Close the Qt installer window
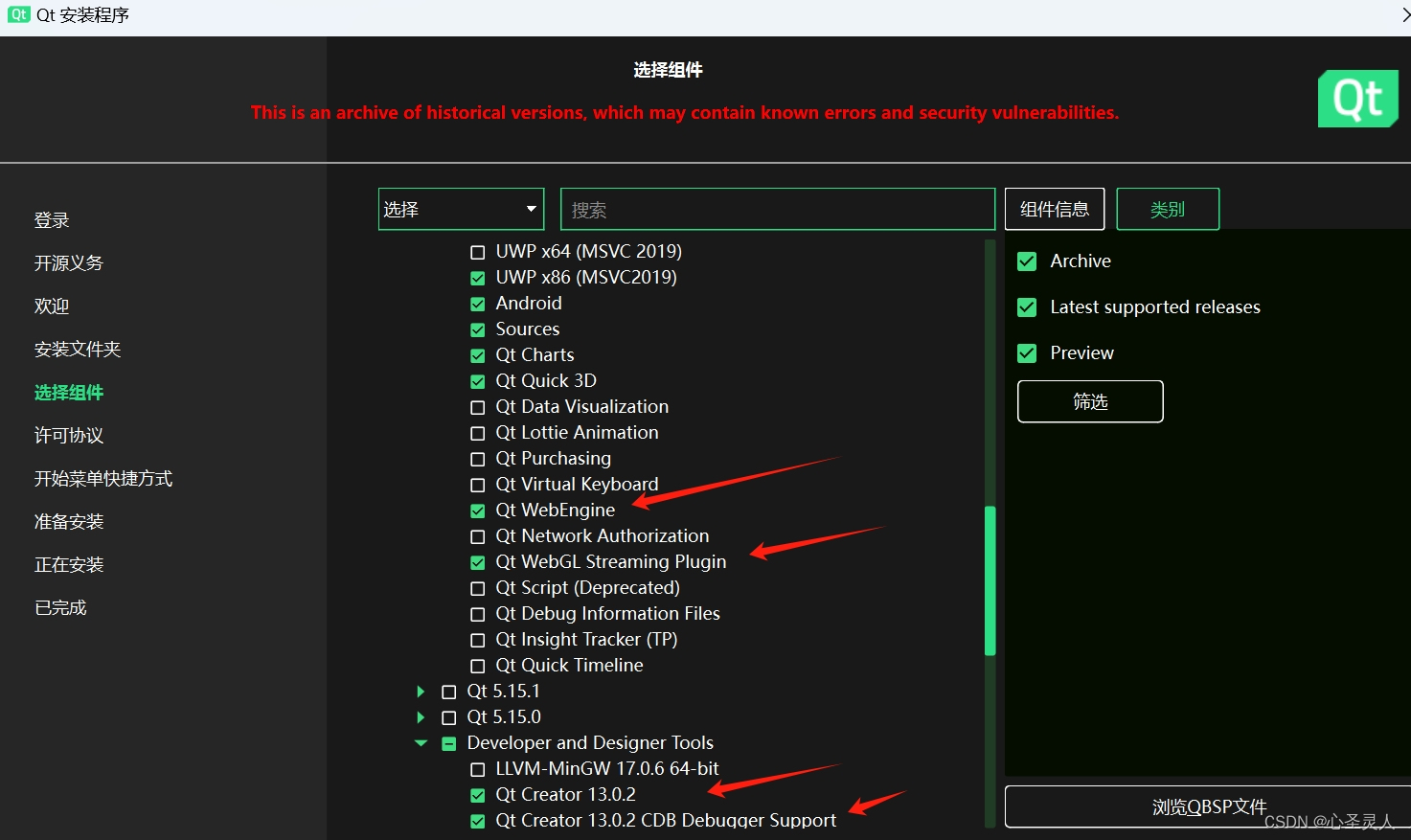The height and width of the screenshot is (840, 1411). tap(1404, 14)
